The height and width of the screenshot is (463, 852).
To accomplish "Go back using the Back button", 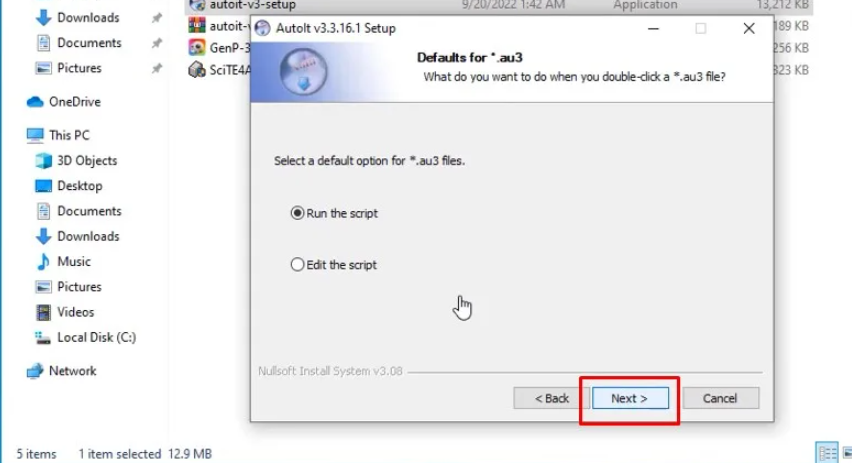I will pyautogui.click(x=552, y=398).
